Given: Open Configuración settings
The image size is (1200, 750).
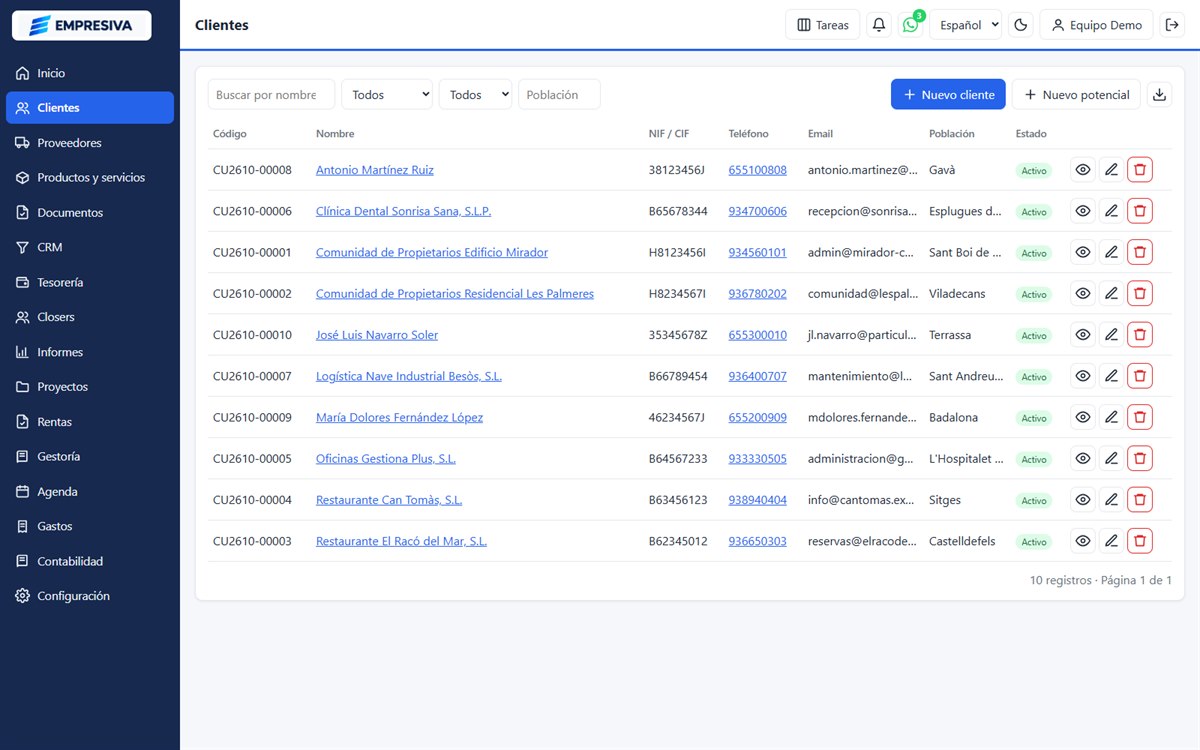Looking at the screenshot, I should 90,596.
